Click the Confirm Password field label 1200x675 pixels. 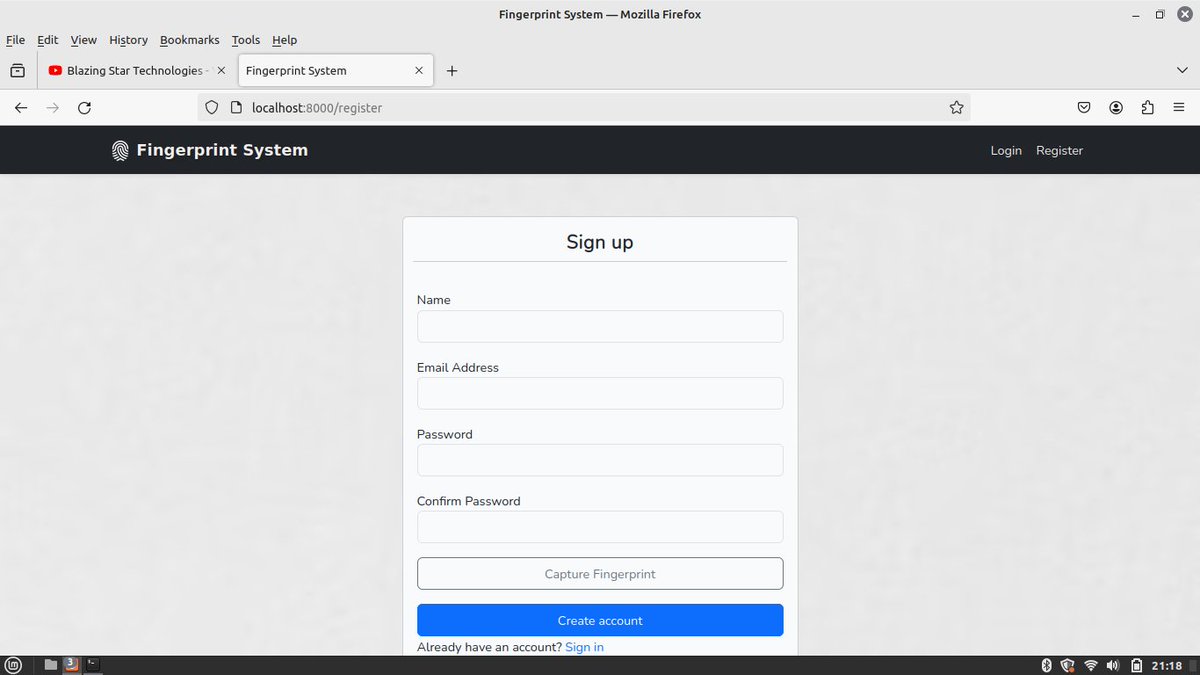coord(469,501)
